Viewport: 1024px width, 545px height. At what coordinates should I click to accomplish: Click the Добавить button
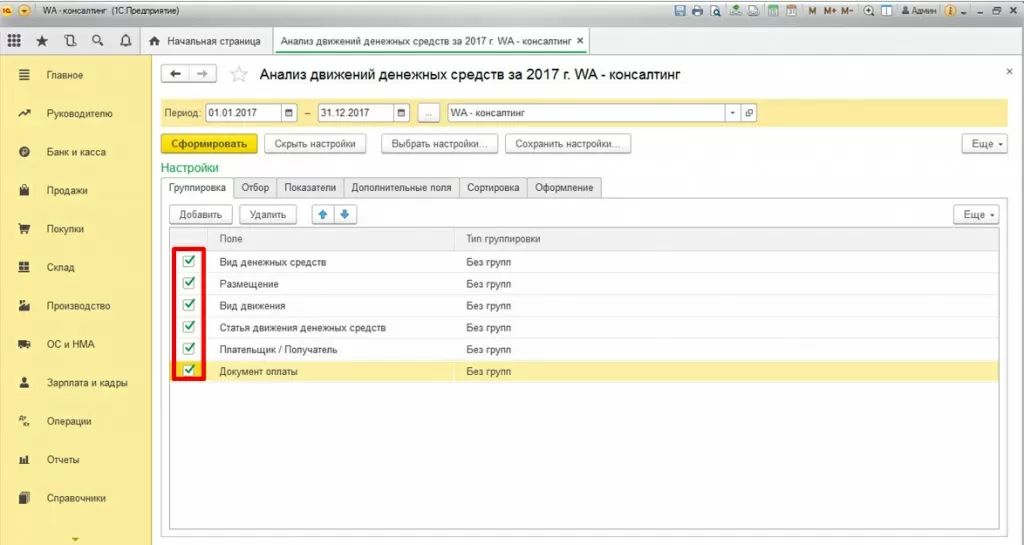click(200, 214)
